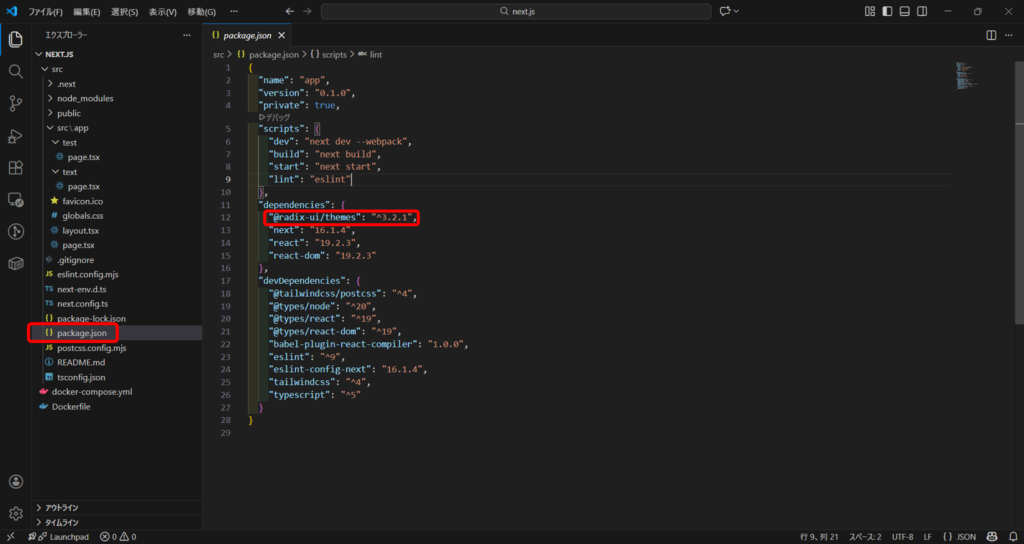Viewport: 1024px width, 544px height.
Task: Open the Manage gear icon
Action: pos(15,513)
